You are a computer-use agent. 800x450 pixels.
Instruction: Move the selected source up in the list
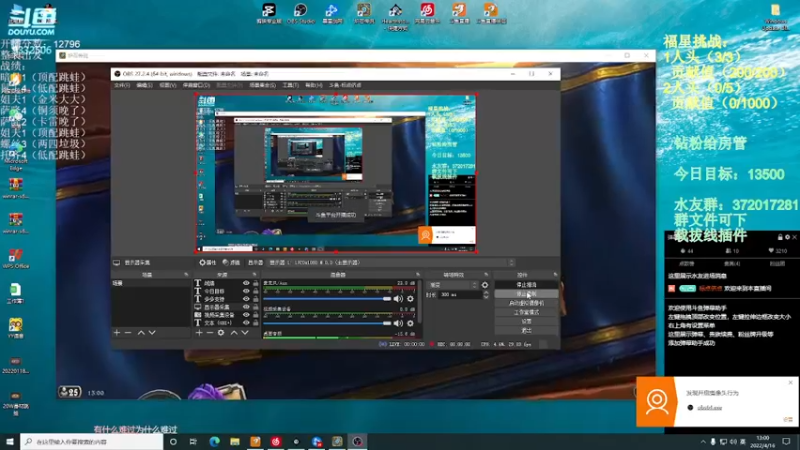[234, 333]
